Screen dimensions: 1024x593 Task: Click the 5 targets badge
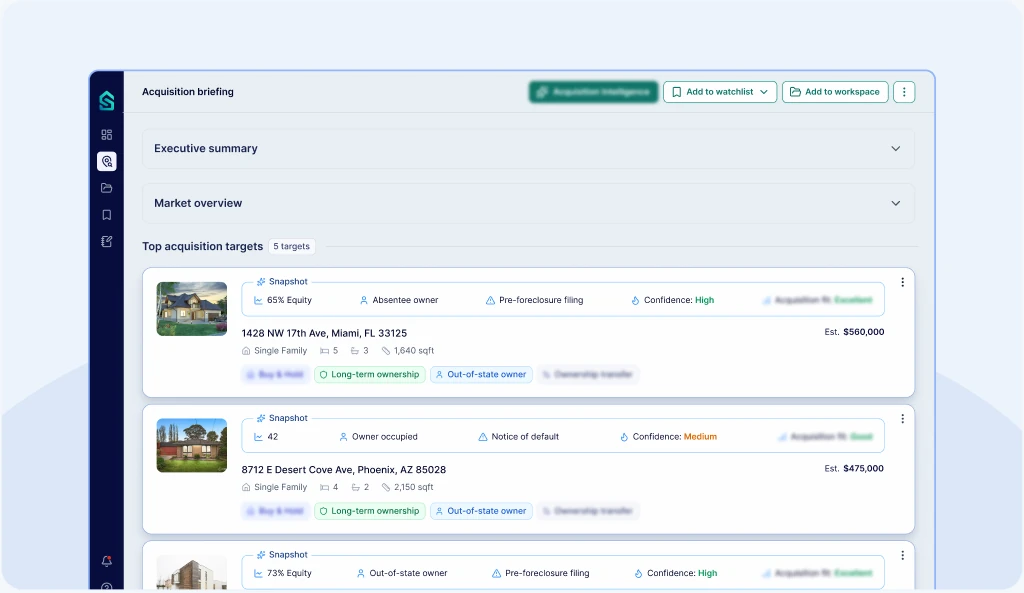tap(291, 246)
